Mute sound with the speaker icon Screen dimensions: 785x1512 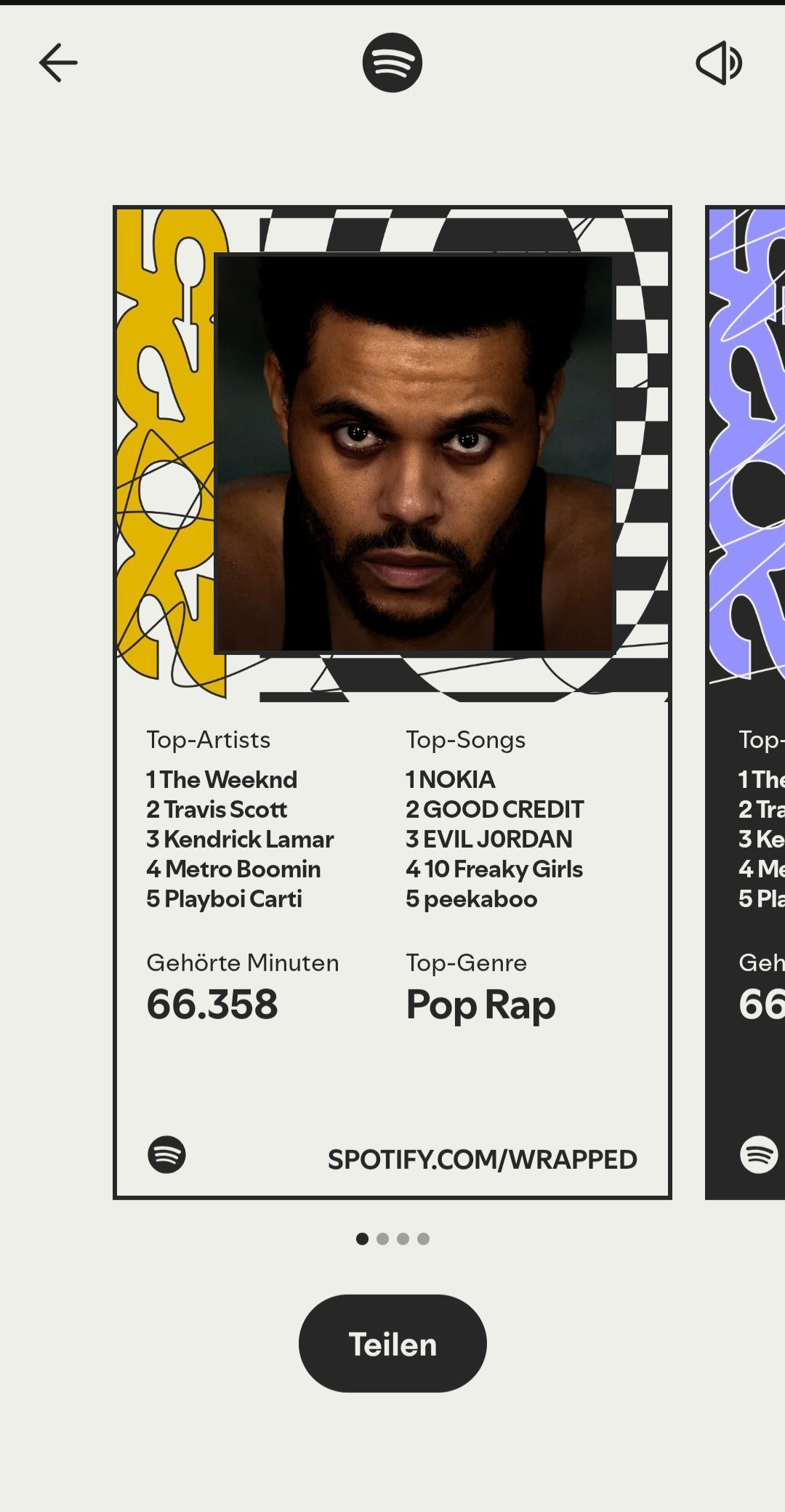[x=718, y=63]
